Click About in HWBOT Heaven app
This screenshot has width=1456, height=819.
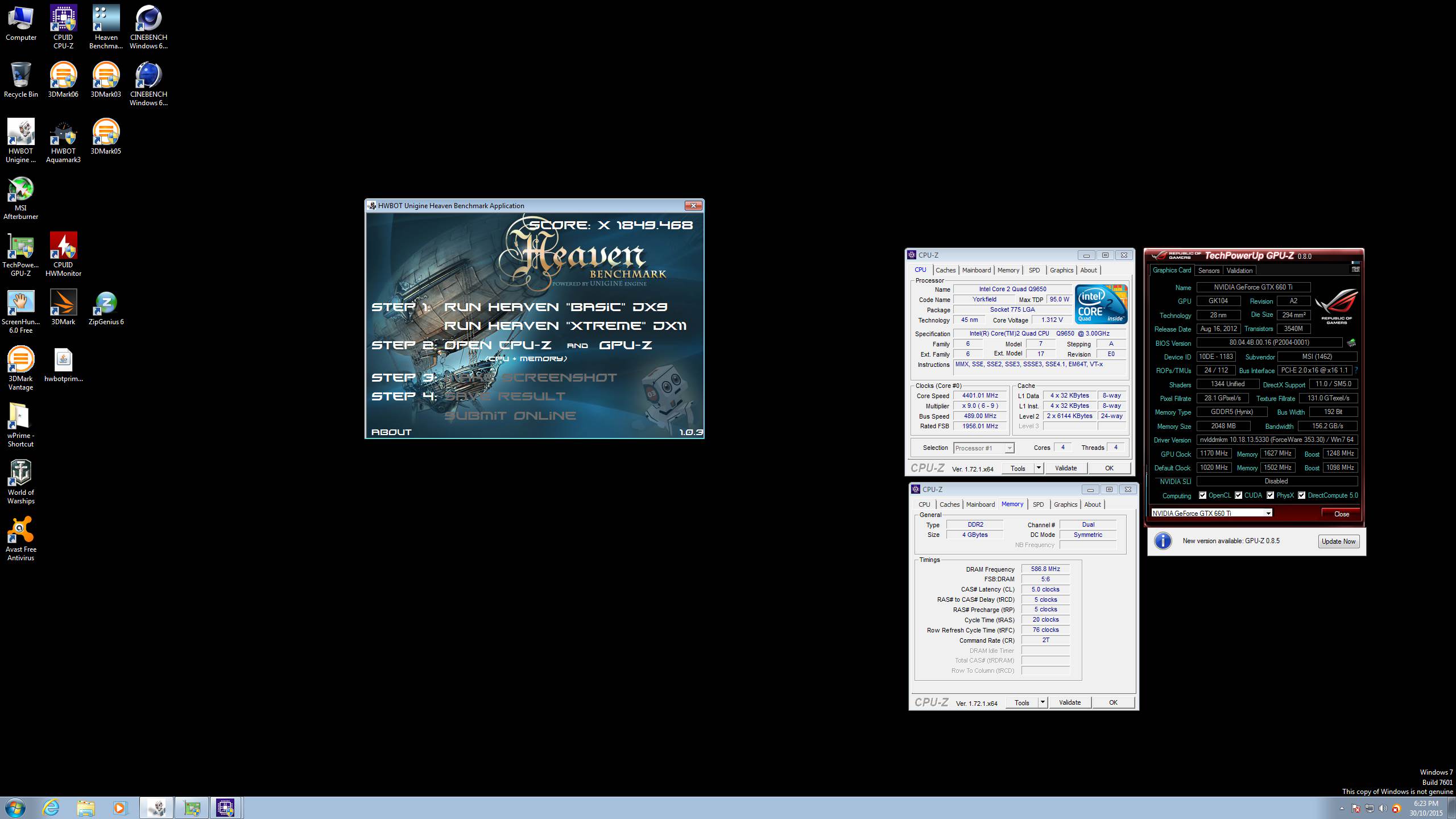point(391,432)
